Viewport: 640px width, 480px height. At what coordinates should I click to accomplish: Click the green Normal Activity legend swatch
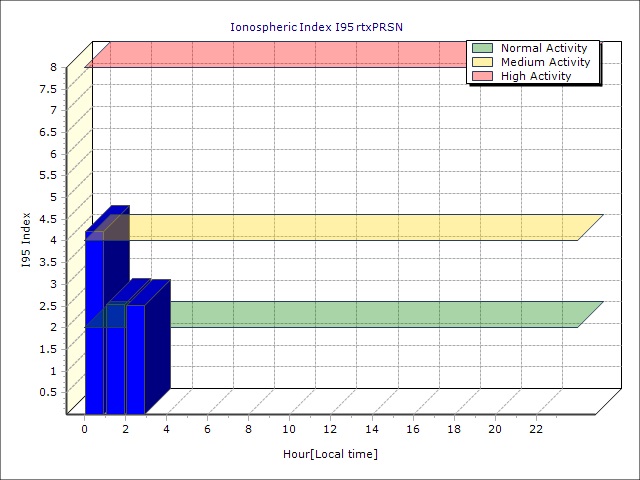[x=482, y=48]
